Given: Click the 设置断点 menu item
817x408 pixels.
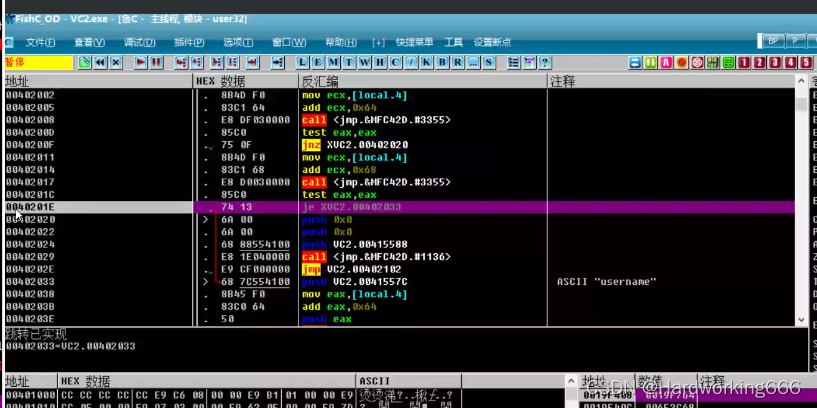Looking at the screenshot, I should [492, 42].
